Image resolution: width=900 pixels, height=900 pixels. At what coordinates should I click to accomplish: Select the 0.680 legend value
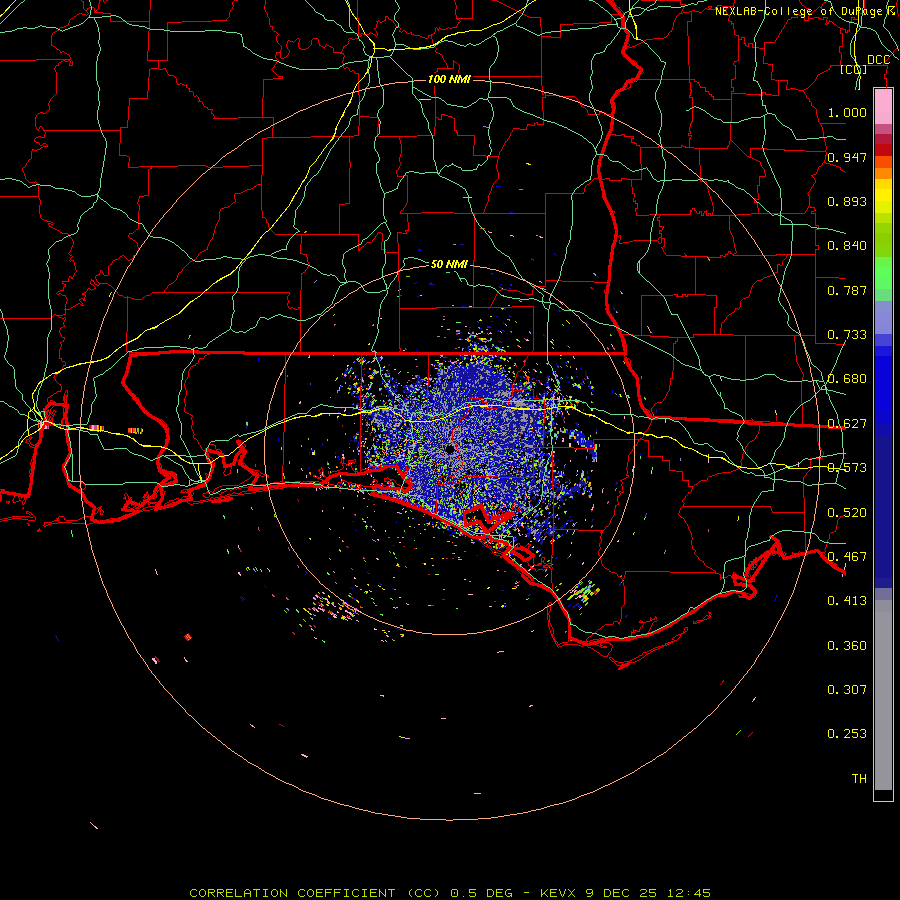847,379
